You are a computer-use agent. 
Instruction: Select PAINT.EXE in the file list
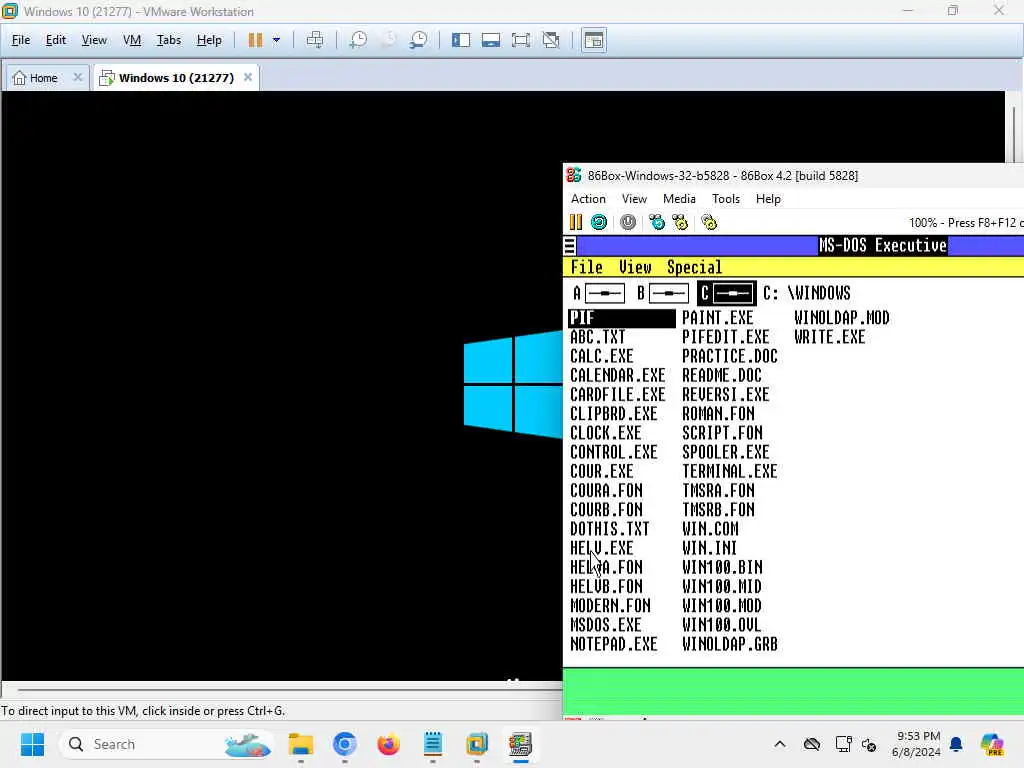point(718,318)
